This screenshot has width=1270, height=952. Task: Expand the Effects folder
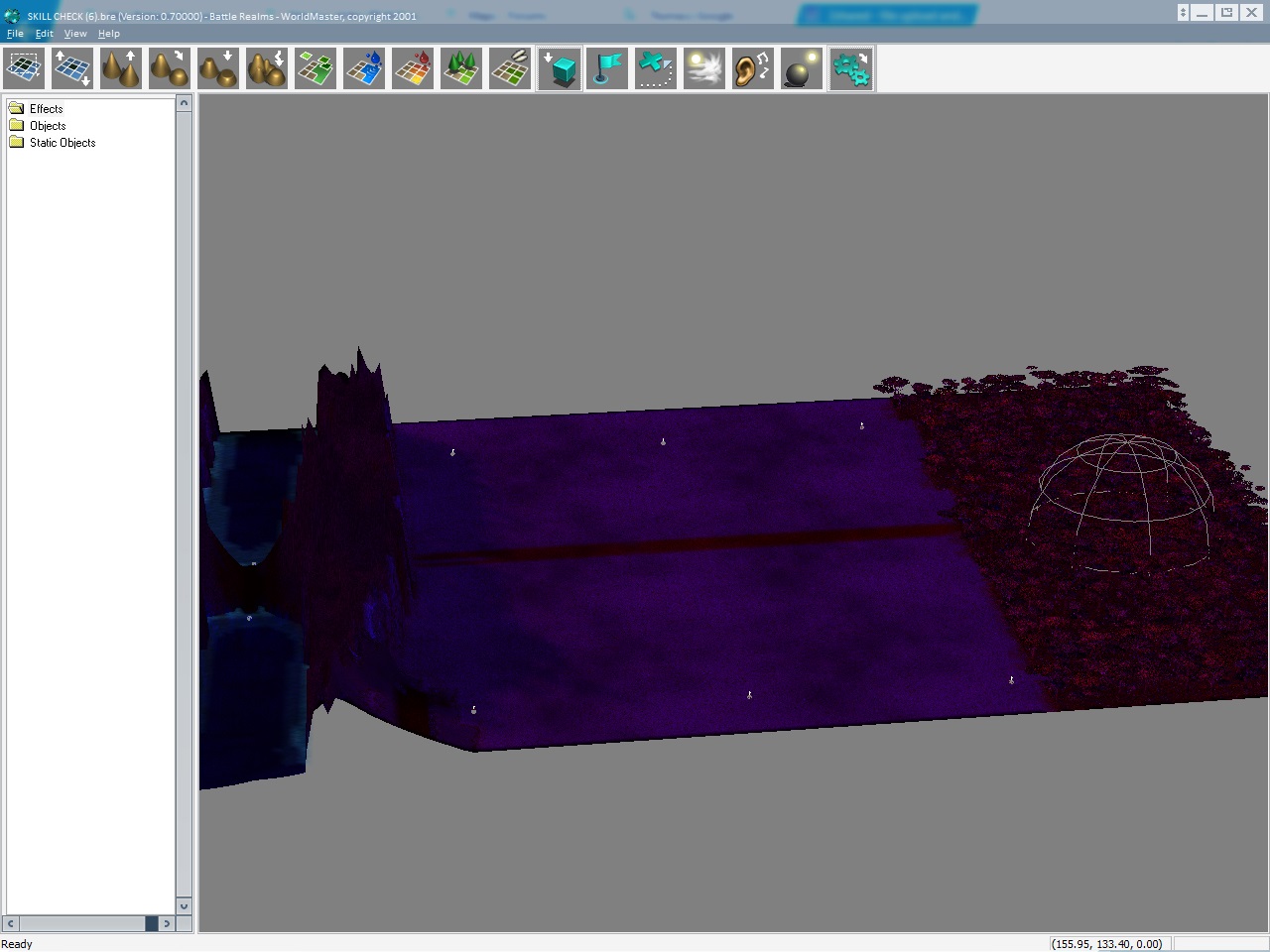pyautogui.click(x=46, y=109)
